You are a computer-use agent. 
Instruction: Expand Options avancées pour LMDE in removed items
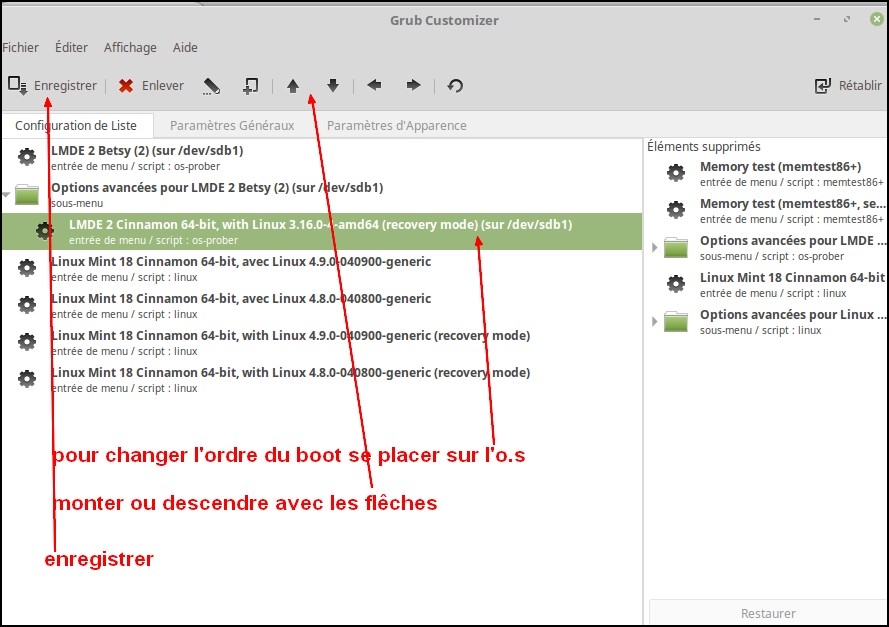click(655, 247)
